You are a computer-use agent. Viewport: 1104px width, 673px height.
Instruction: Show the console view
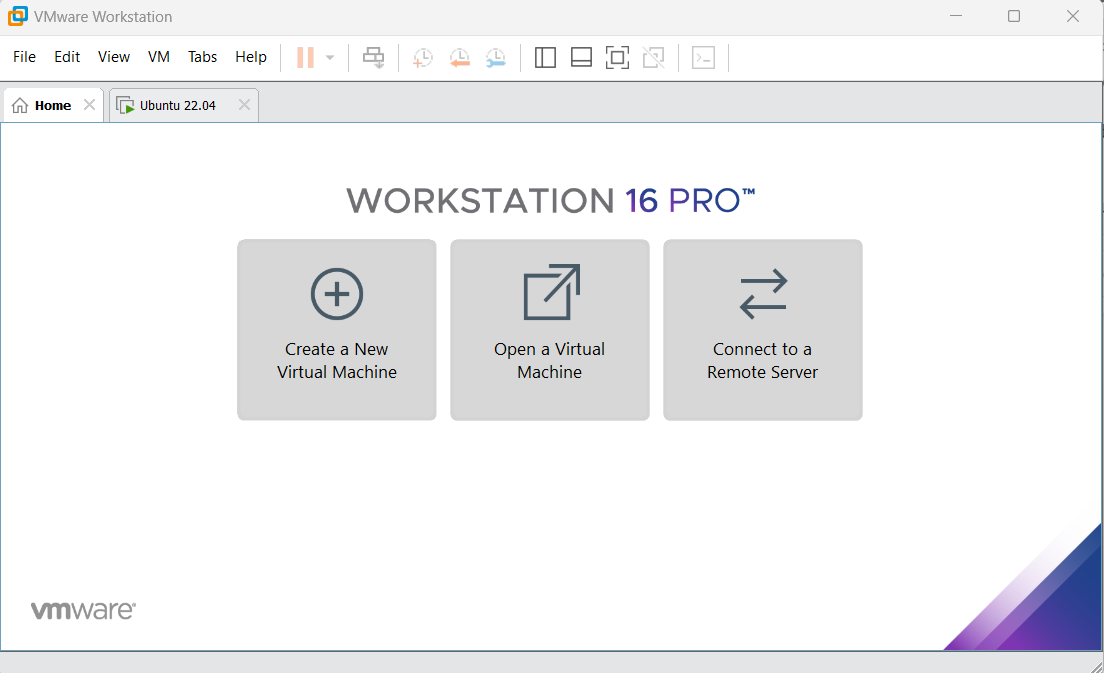(703, 58)
